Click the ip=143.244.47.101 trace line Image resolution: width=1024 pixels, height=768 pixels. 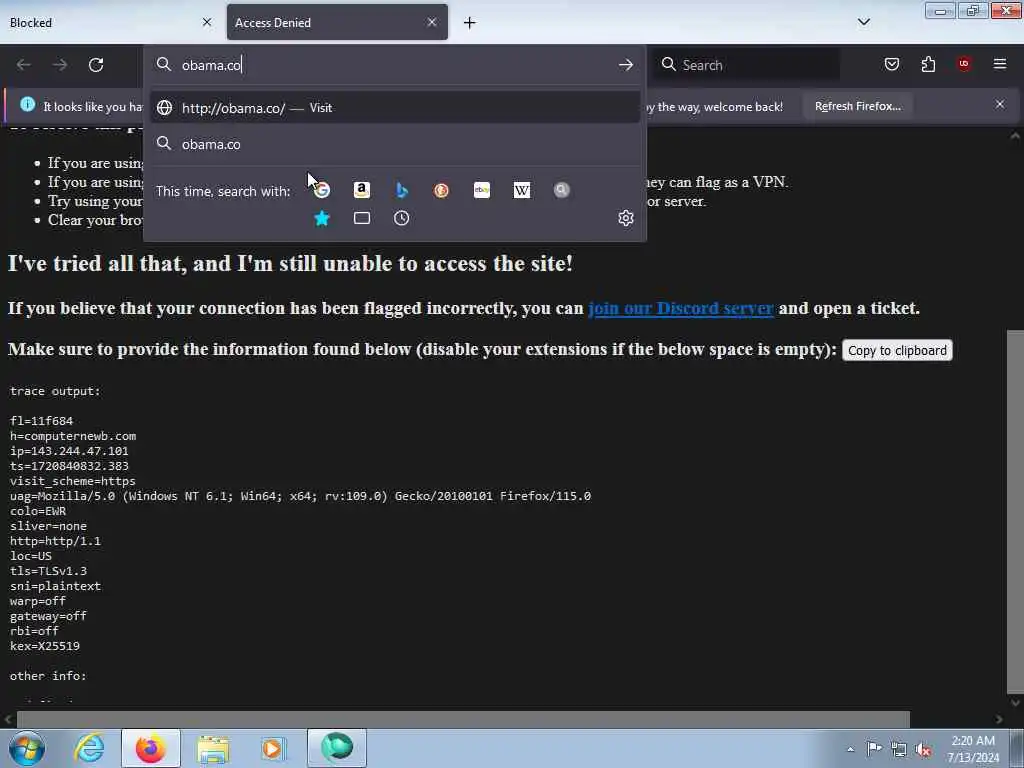[x=69, y=451]
